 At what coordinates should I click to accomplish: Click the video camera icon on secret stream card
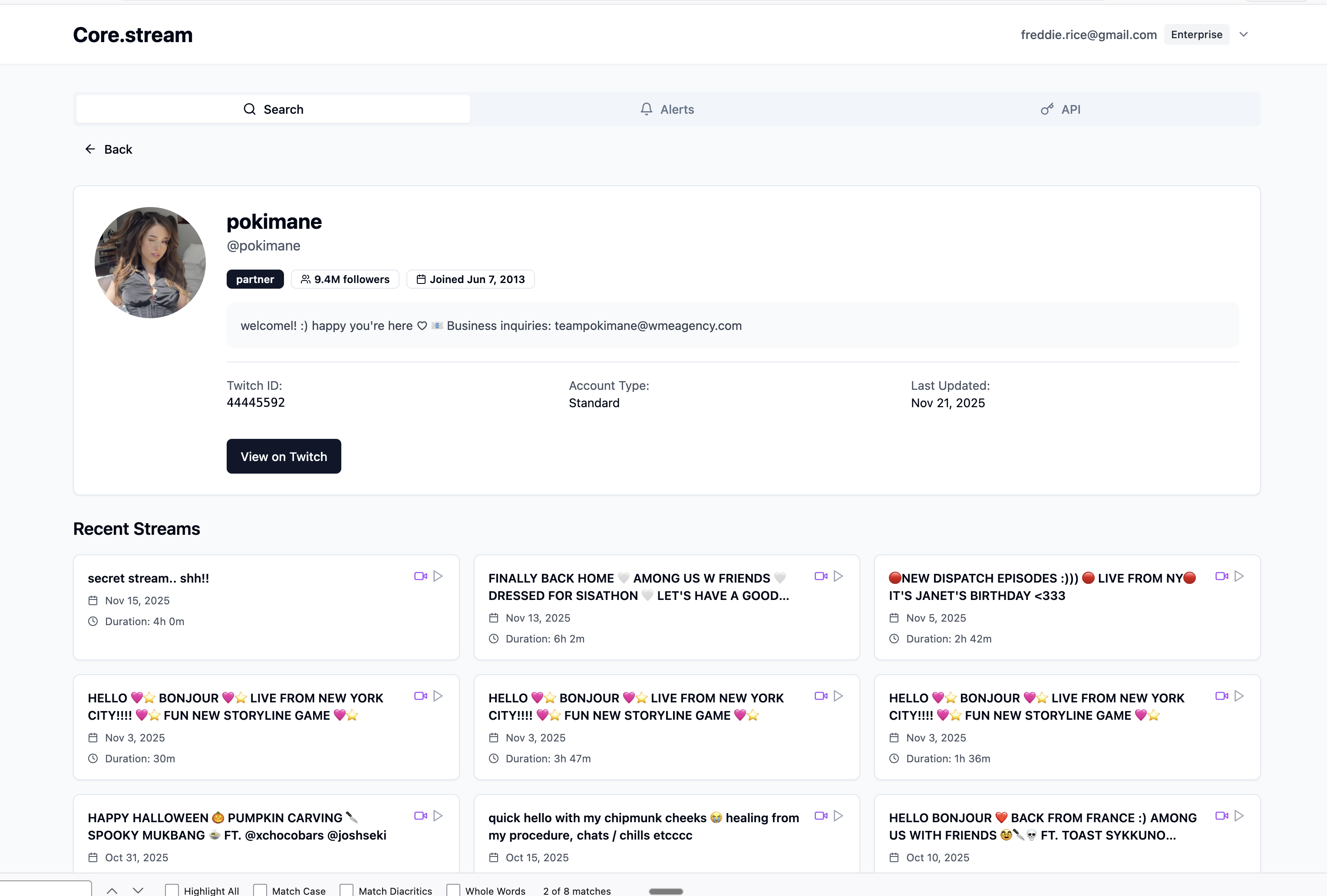pyautogui.click(x=421, y=576)
